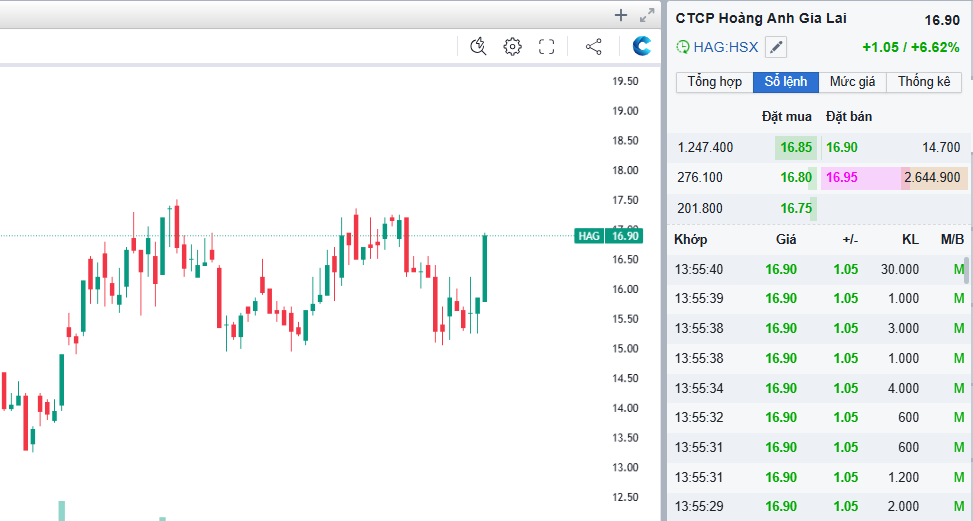Open the Mức giá tab
Screen dimensions: 973x521
852,82
